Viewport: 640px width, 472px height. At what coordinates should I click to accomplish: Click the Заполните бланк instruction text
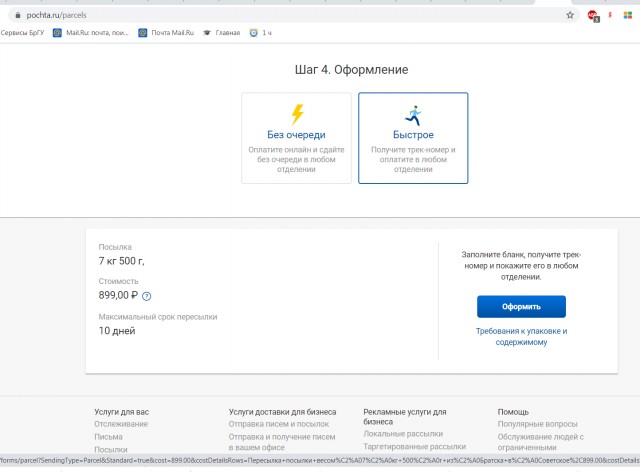[x=521, y=265]
